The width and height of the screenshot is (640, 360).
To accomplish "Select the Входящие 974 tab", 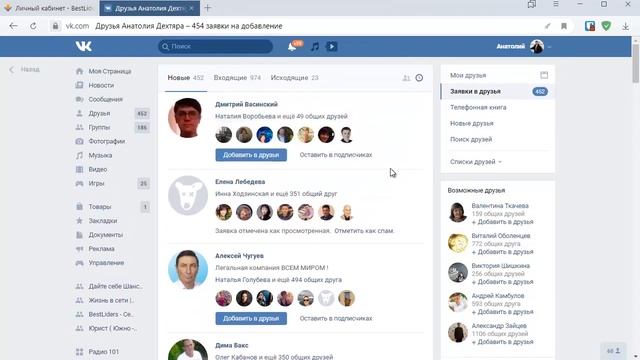I will pyautogui.click(x=237, y=78).
